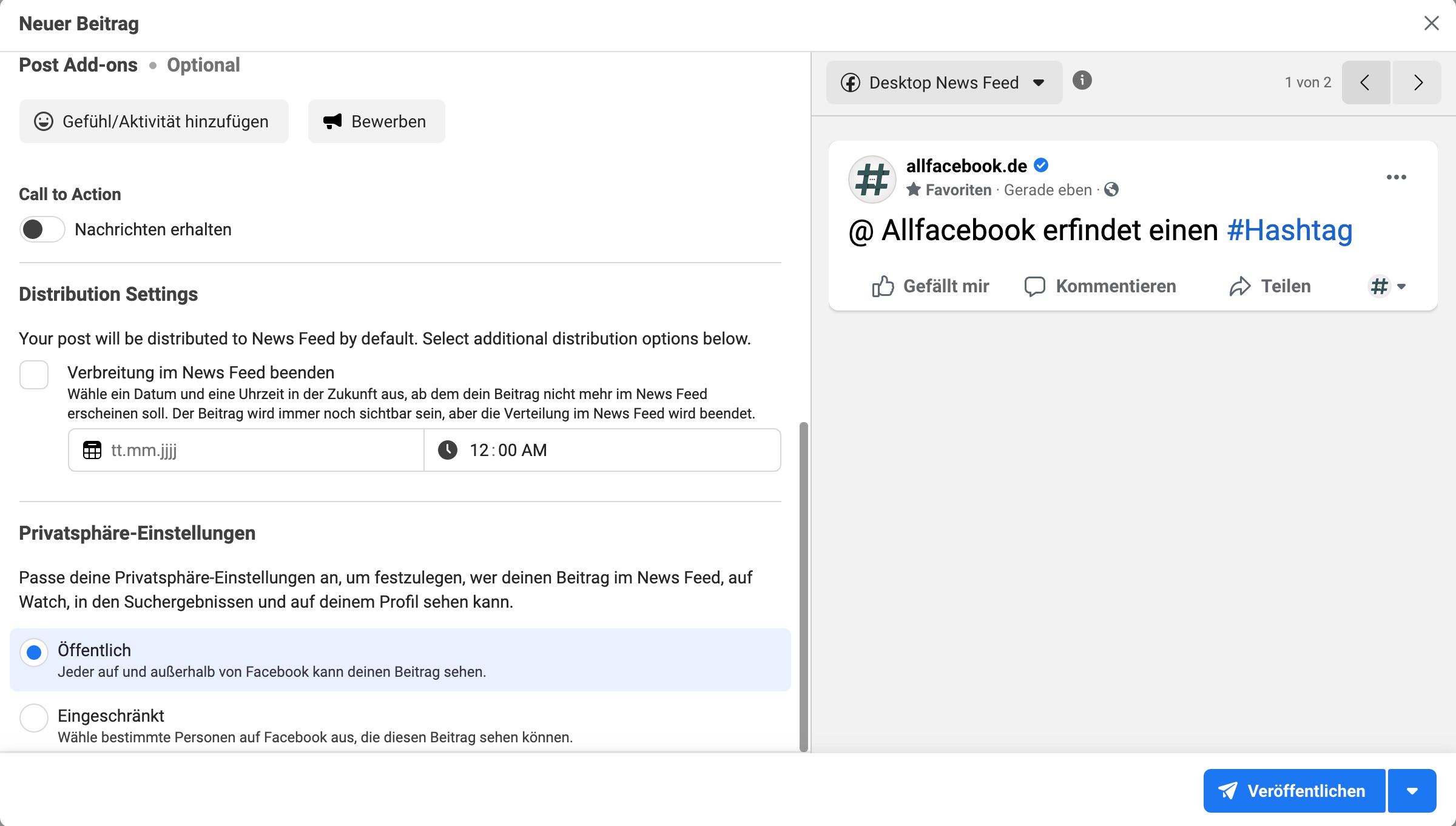Open the tt.mm.jjjj date field
Image resolution: width=1456 pixels, height=826 pixels.
[x=246, y=450]
